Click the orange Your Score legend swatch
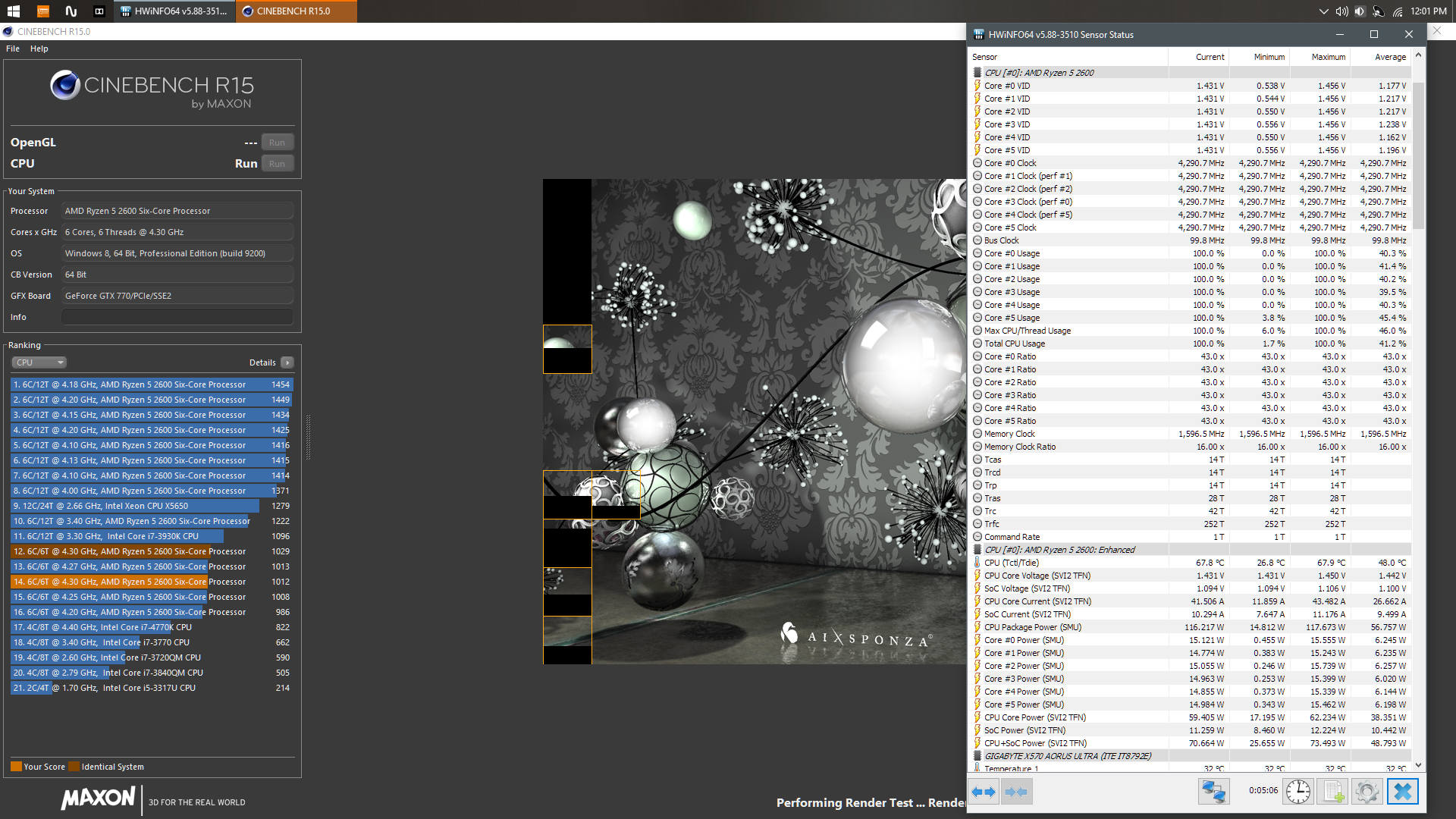The height and width of the screenshot is (819, 1456). click(x=16, y=767)
